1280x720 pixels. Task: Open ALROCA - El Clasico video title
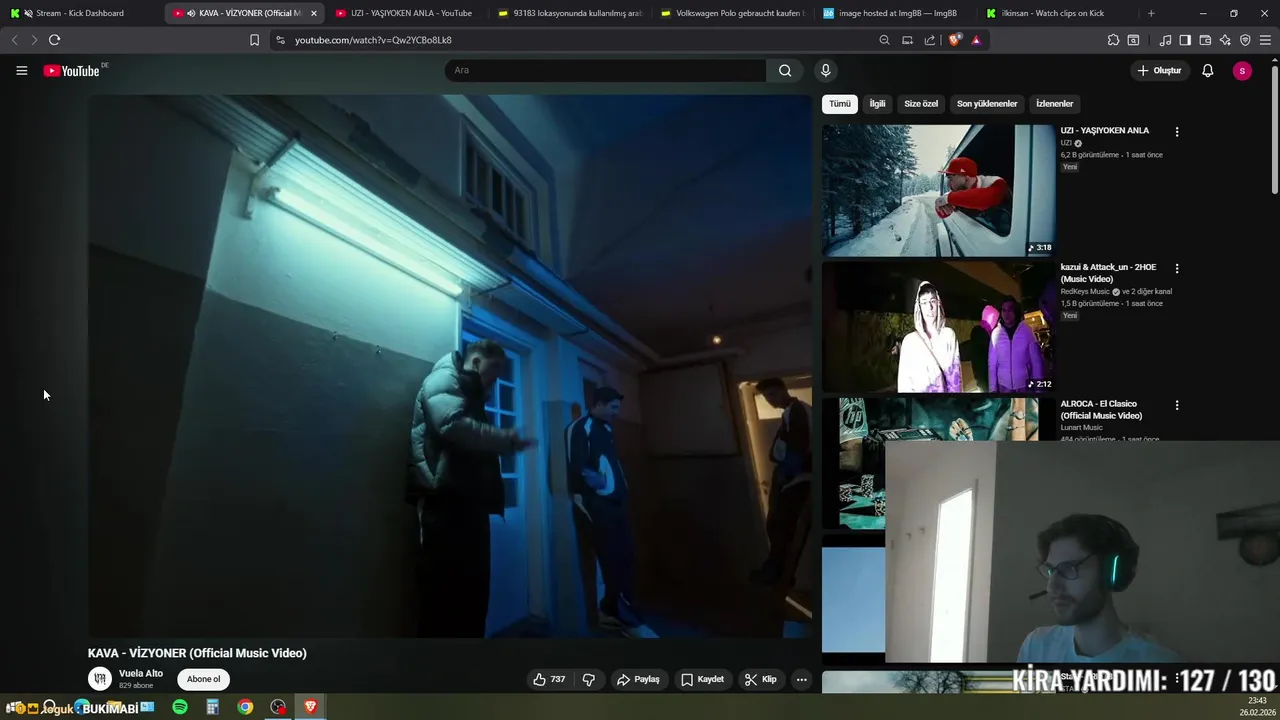point(1101,410)
